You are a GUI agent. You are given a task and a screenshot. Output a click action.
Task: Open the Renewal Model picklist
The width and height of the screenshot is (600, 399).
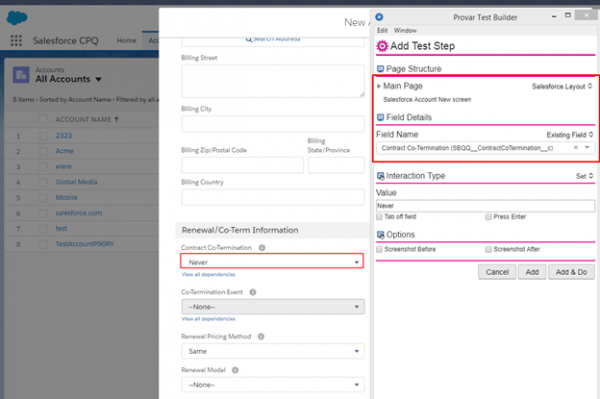[273, 385]
